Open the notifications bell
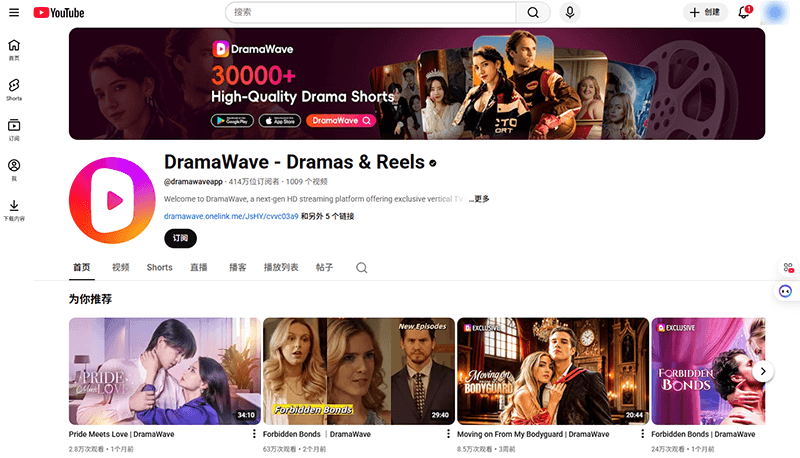800x458 pixels. (x=744, y=12)
